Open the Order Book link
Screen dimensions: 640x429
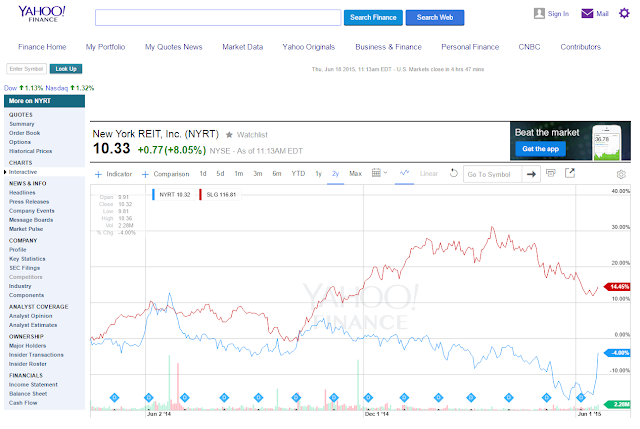pyautogui.click(x=24, y=133)
